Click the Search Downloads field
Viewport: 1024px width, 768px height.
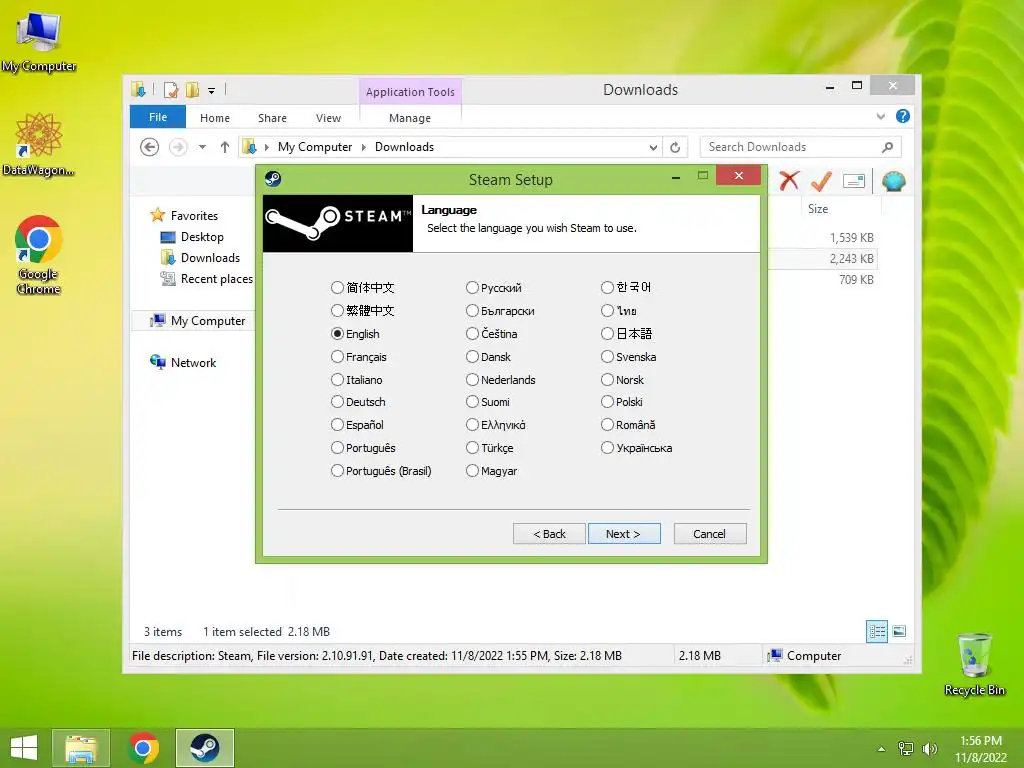(x=801, y=147)
